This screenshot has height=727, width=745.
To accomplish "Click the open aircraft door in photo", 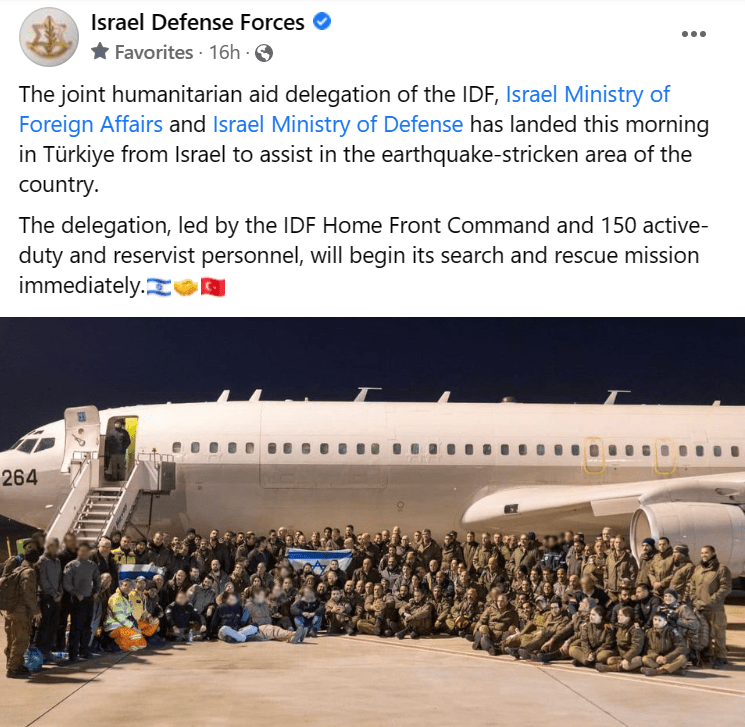I will point(120,449).
